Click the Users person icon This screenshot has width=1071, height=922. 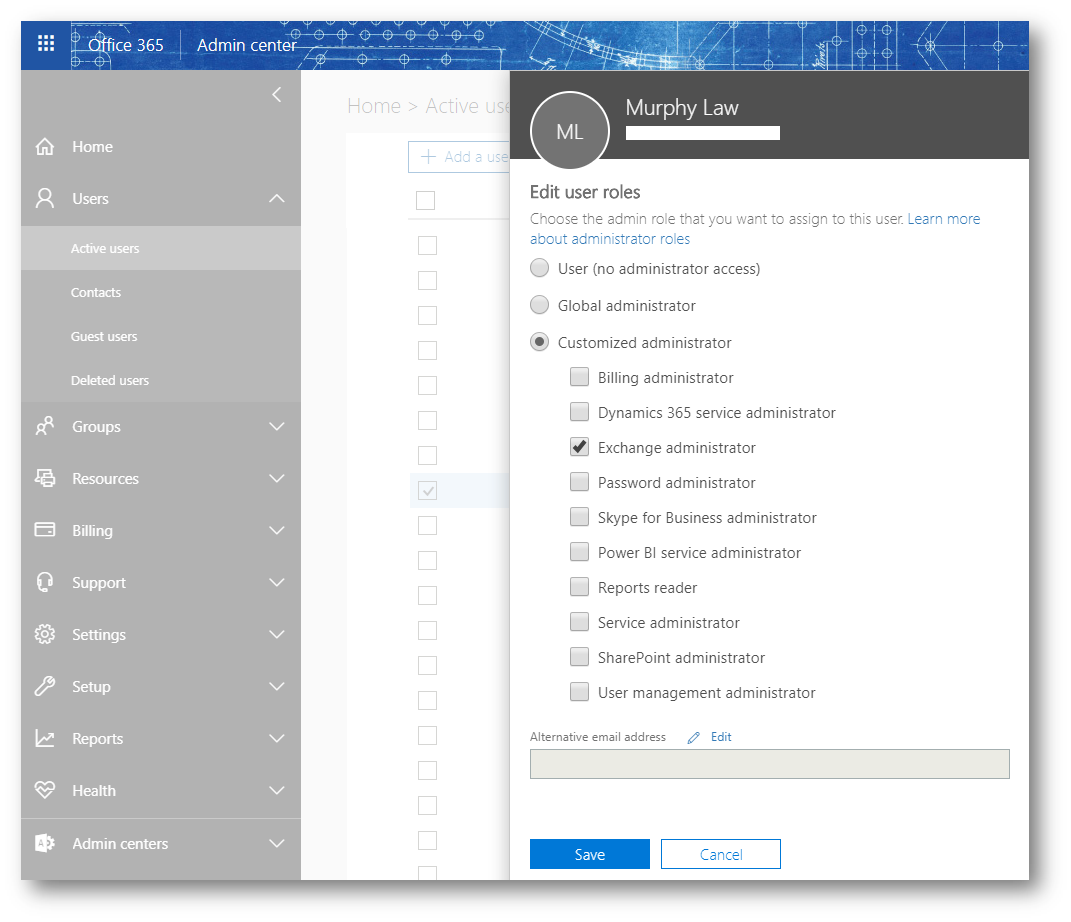coord(45,199)
